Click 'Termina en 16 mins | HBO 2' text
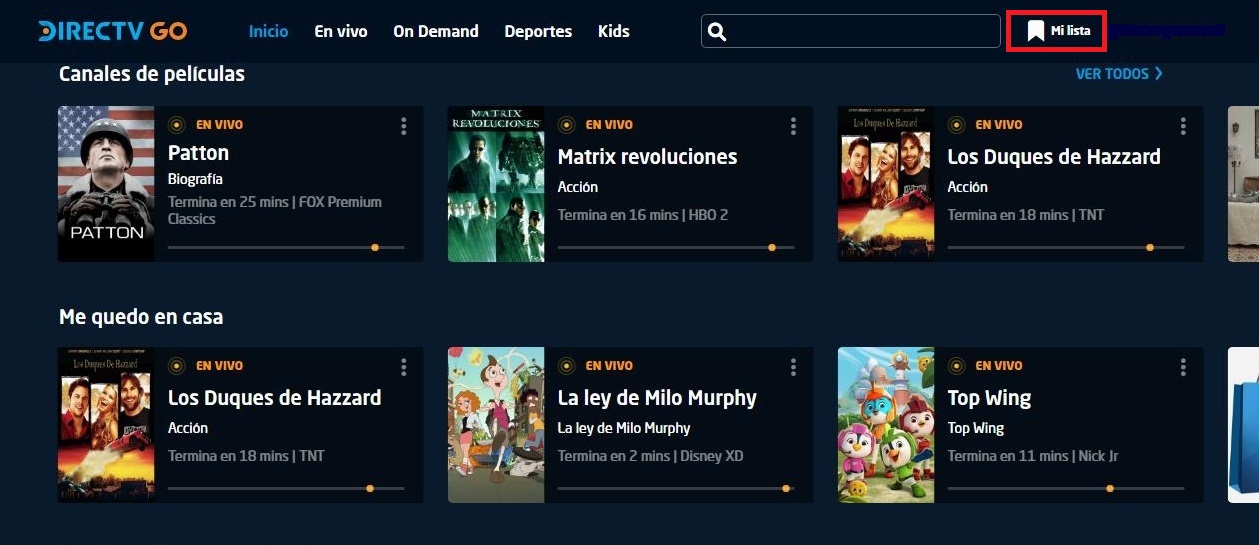Screen dimensions: 1259x545 pyautogui.click(x=643, y=215)
